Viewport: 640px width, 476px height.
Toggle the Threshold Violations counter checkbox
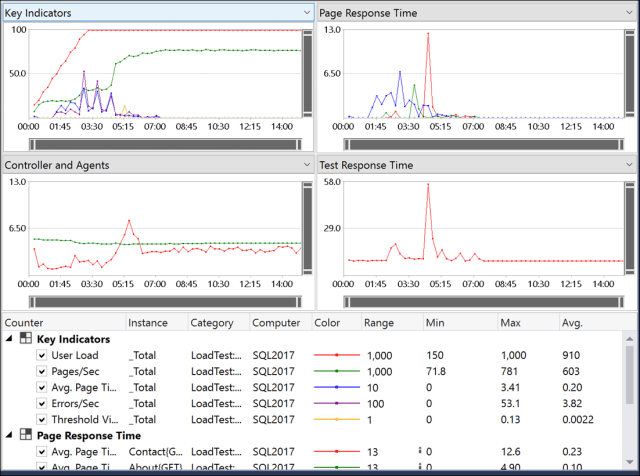41,419
